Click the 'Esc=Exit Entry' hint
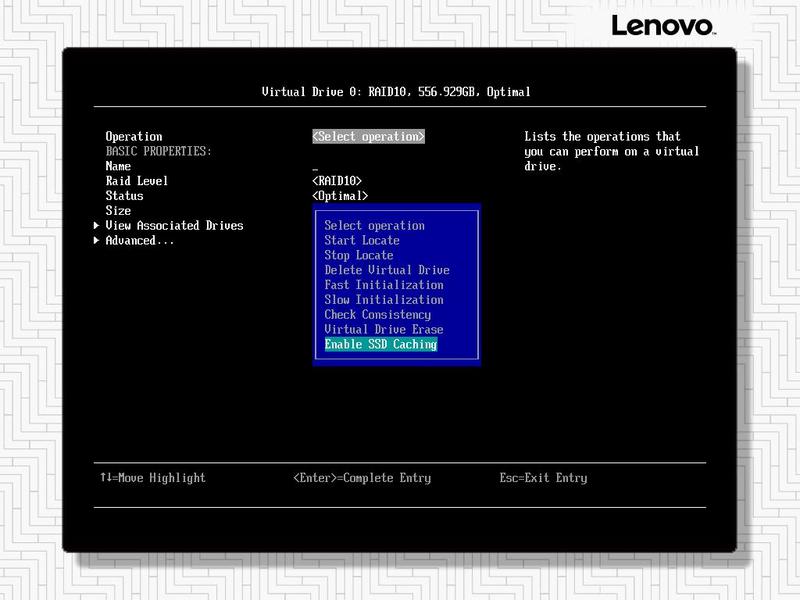This screenshot has width=800, height=600. [543, 478]
